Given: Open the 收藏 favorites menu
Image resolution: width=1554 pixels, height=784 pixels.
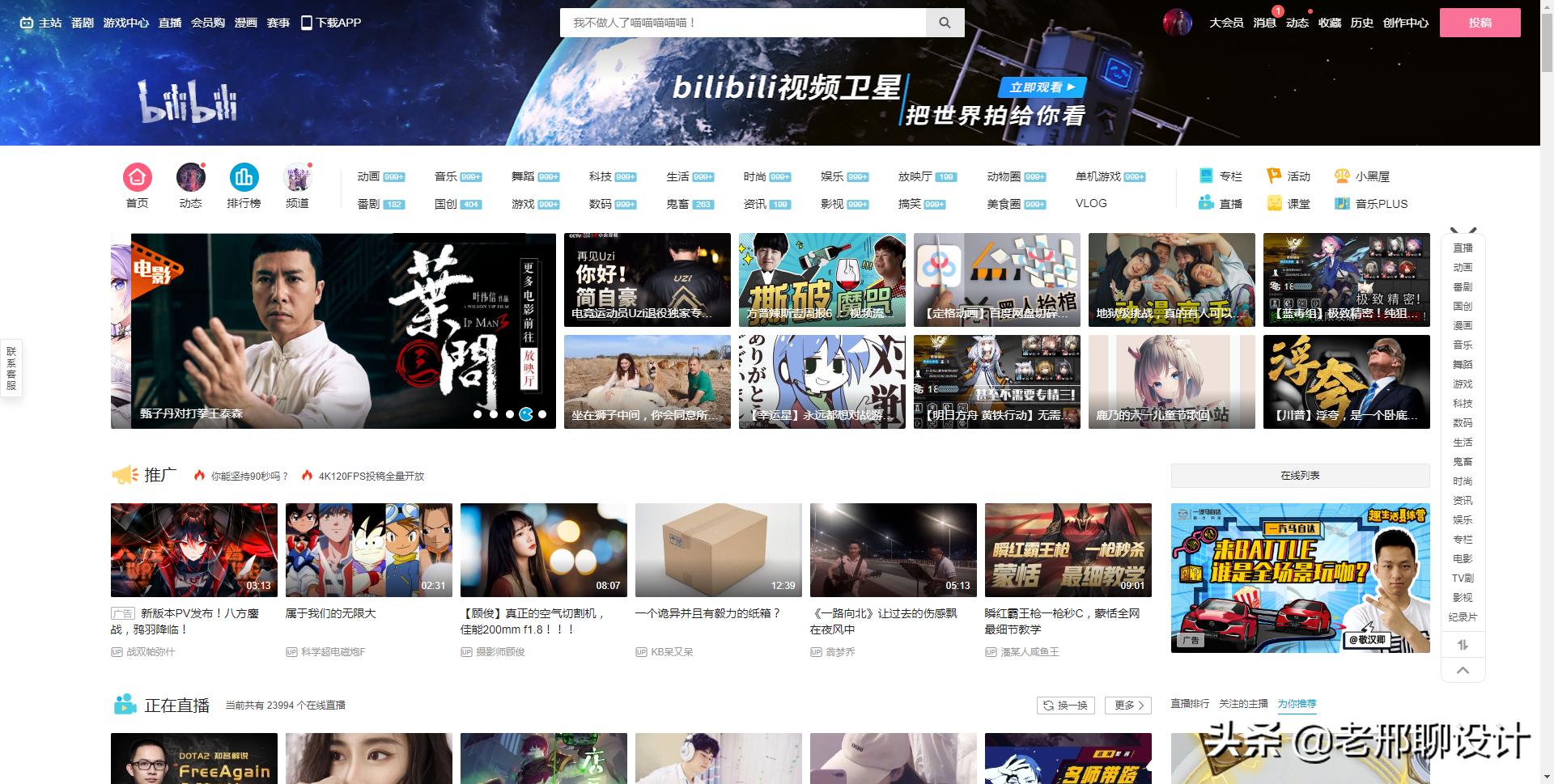Looking at the screenshot, I should pos(1330,23).
